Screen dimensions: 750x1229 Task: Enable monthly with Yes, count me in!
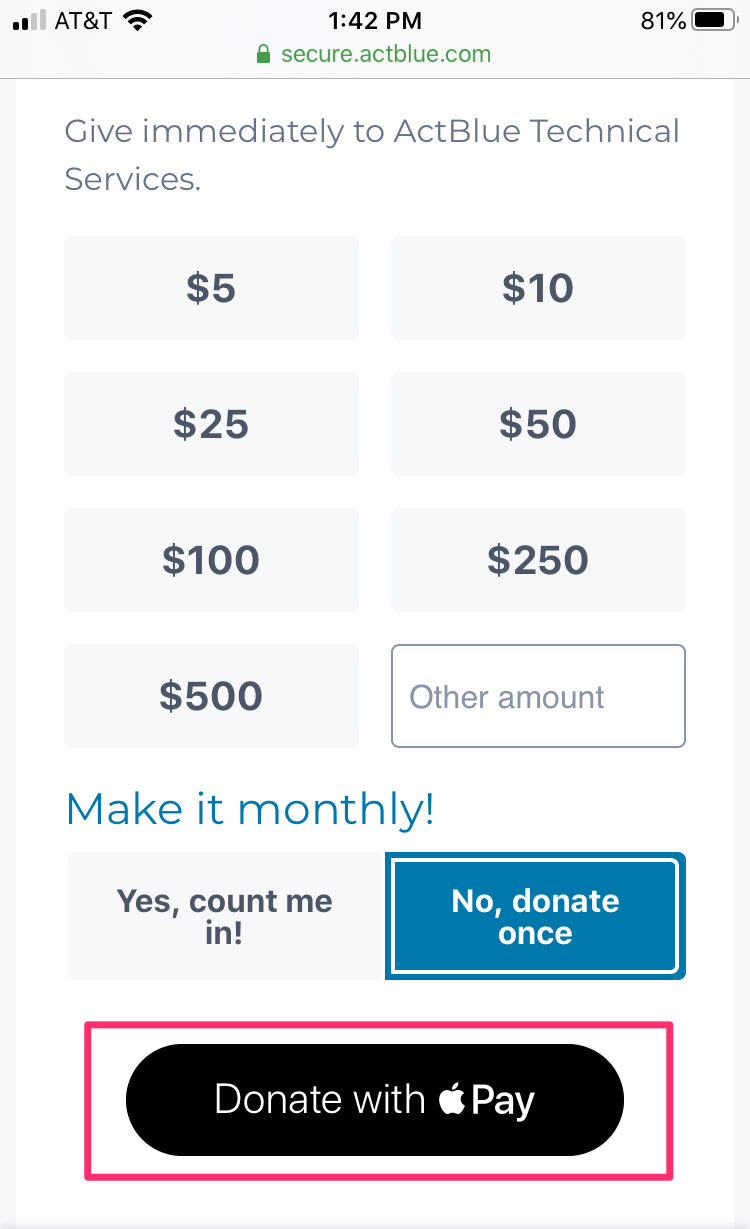pos(225,916)
